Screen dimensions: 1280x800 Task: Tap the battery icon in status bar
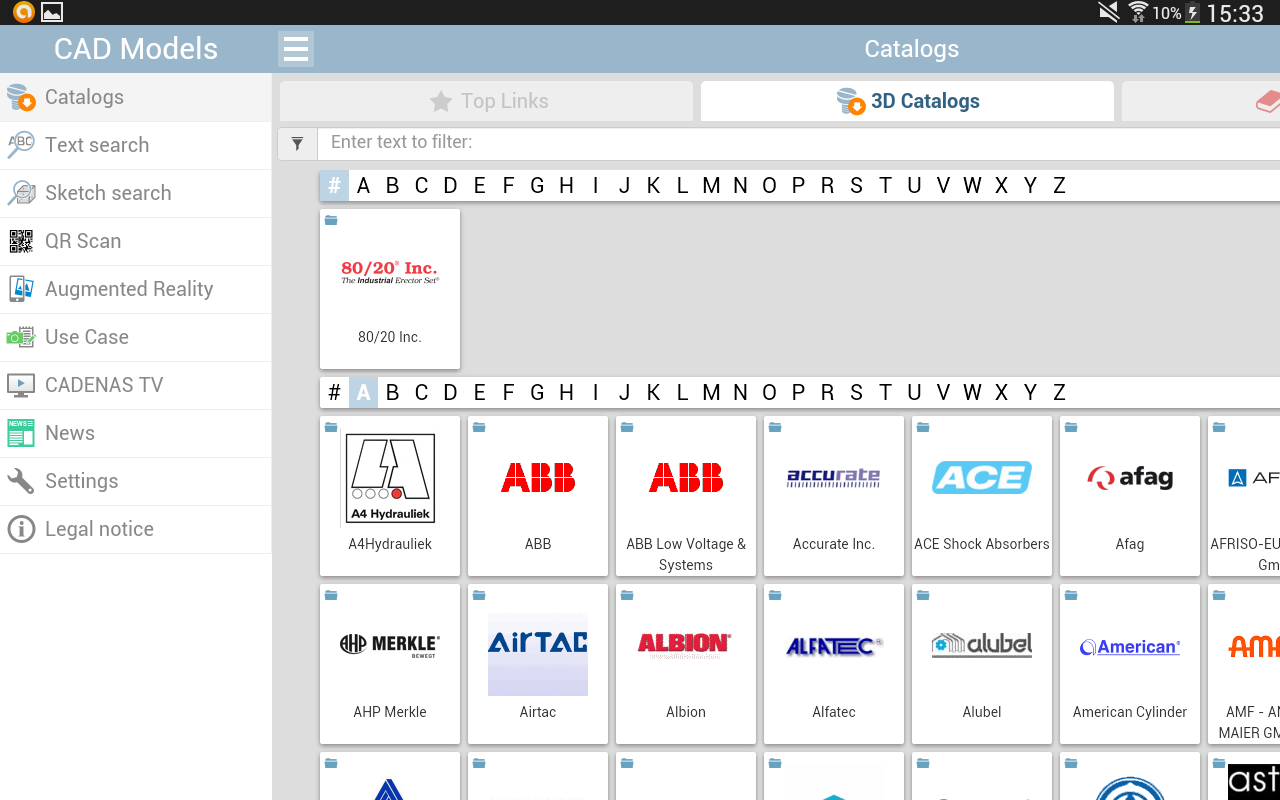pyautogui.click(x=1193, y=13)
